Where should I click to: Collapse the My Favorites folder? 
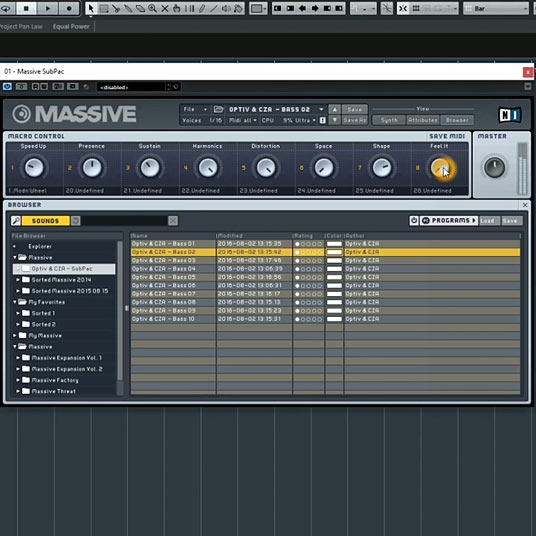tap(15, 302)
